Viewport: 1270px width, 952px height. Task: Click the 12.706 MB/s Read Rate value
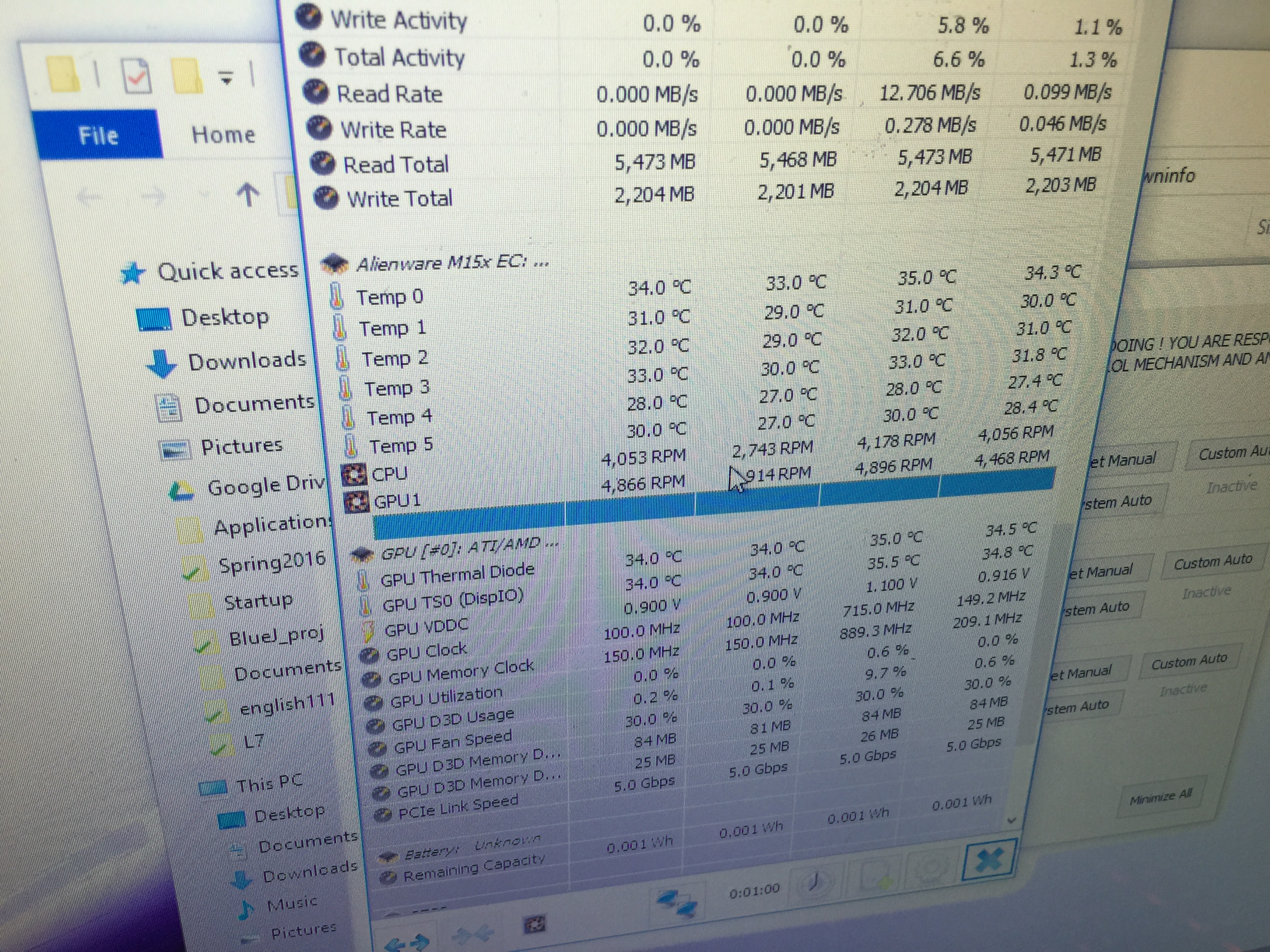tap(930, 93)
